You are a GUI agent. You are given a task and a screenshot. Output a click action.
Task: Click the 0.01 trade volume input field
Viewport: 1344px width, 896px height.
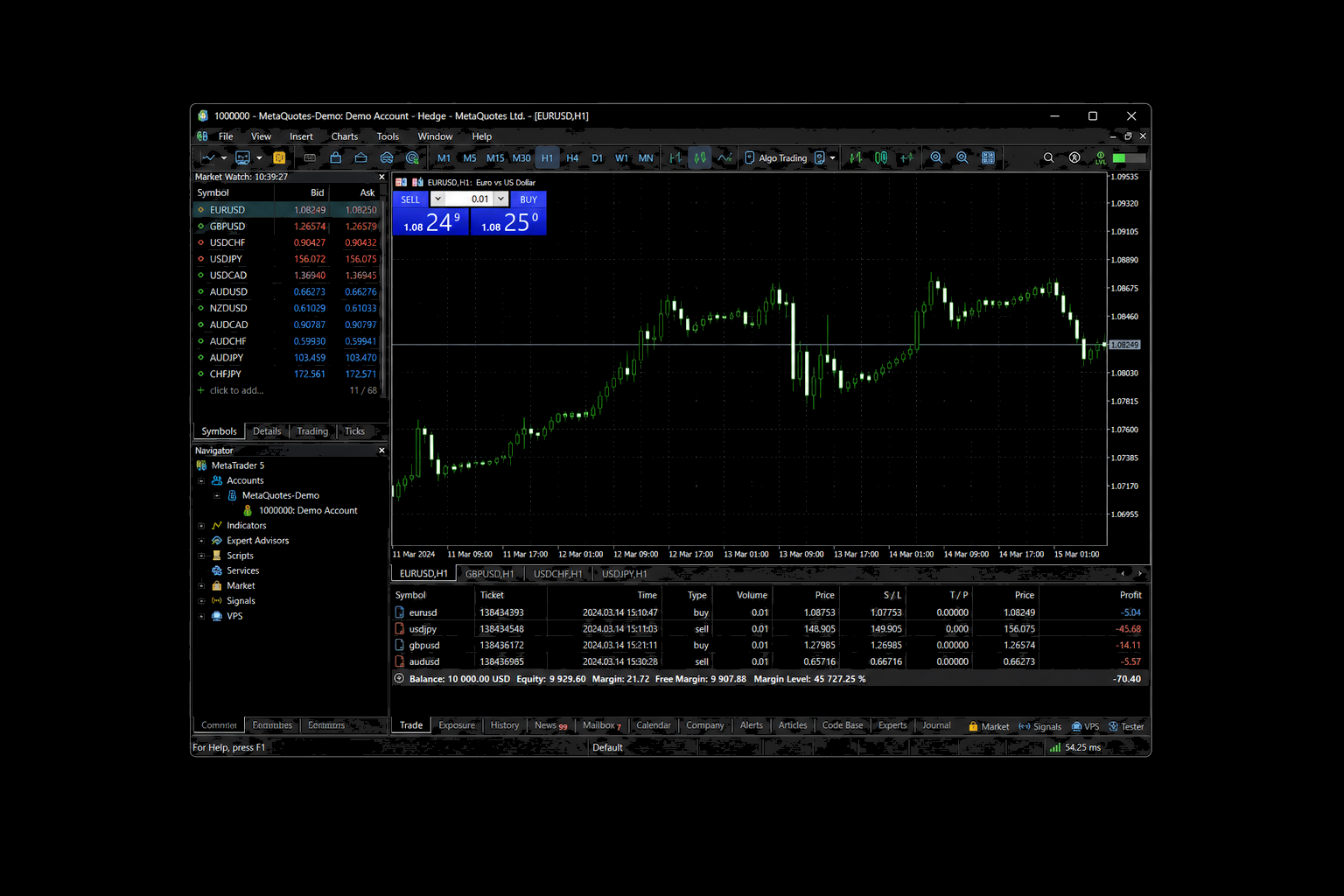pos(469,199)
